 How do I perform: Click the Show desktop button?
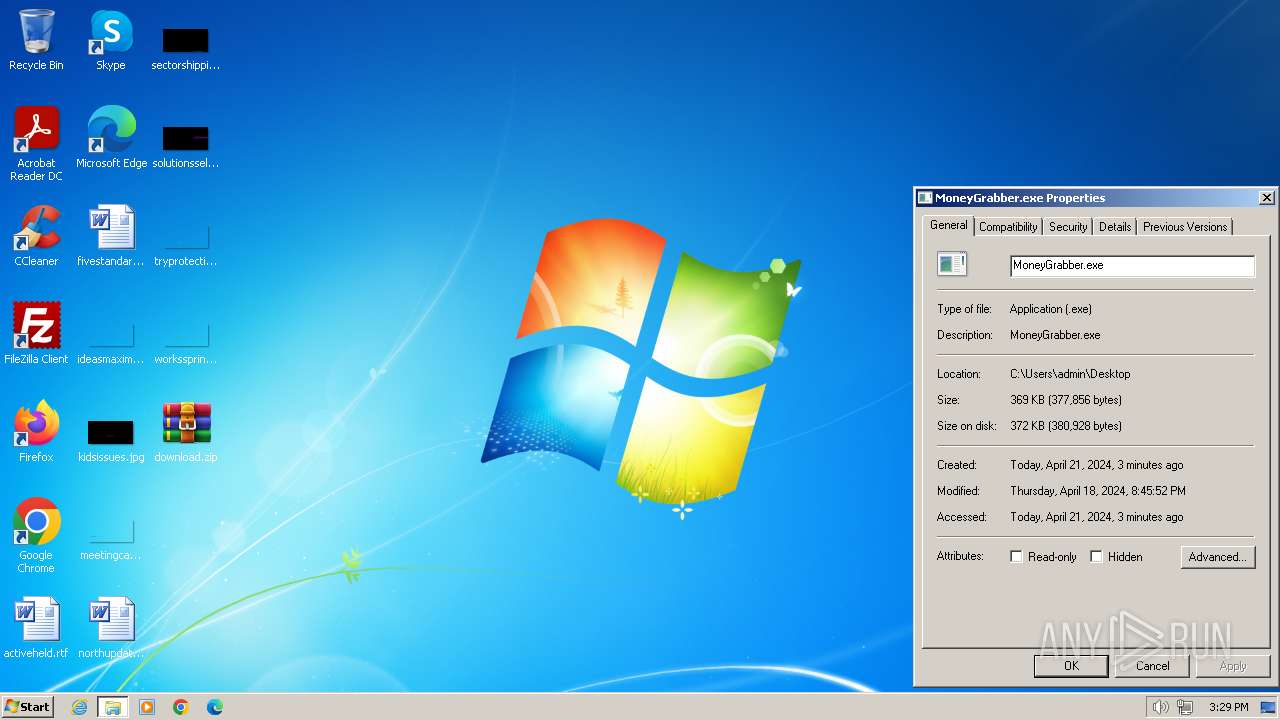point(1268,707)
